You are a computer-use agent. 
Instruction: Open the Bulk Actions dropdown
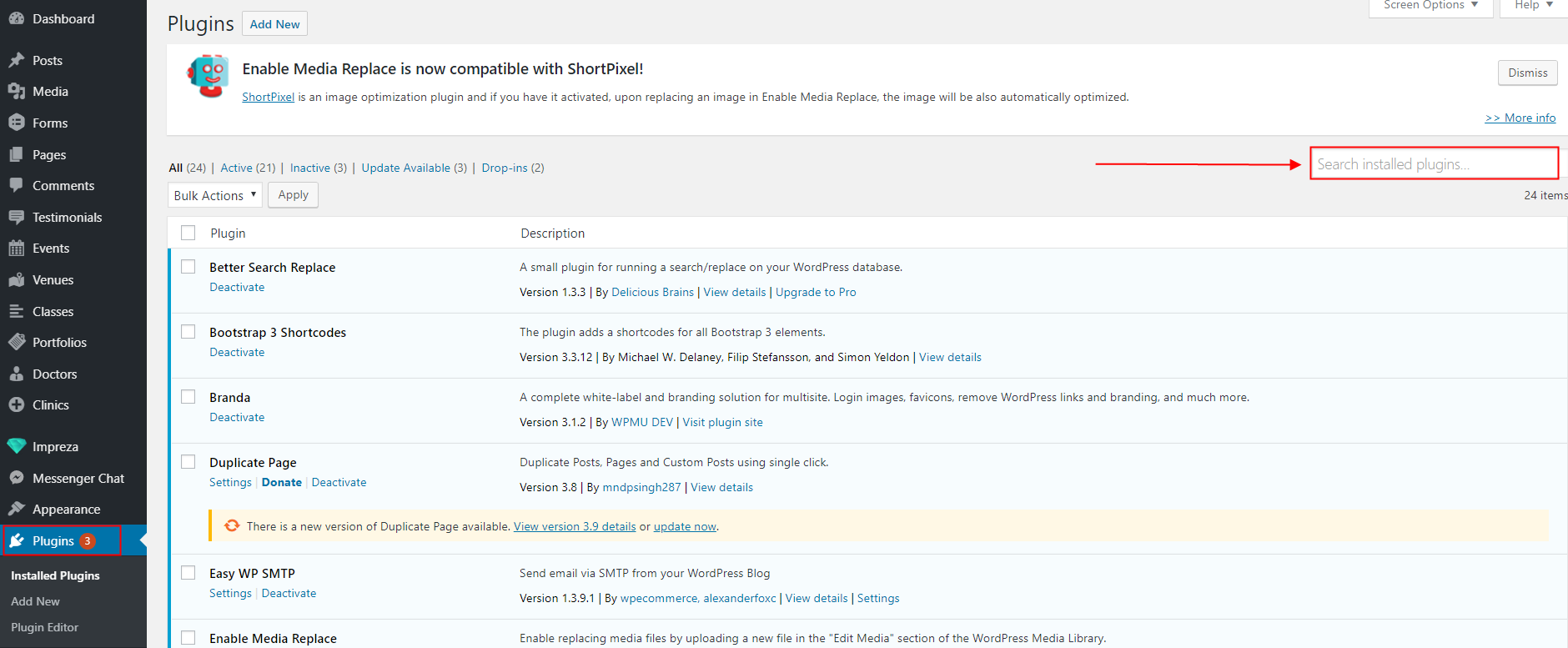pos(215,195)
